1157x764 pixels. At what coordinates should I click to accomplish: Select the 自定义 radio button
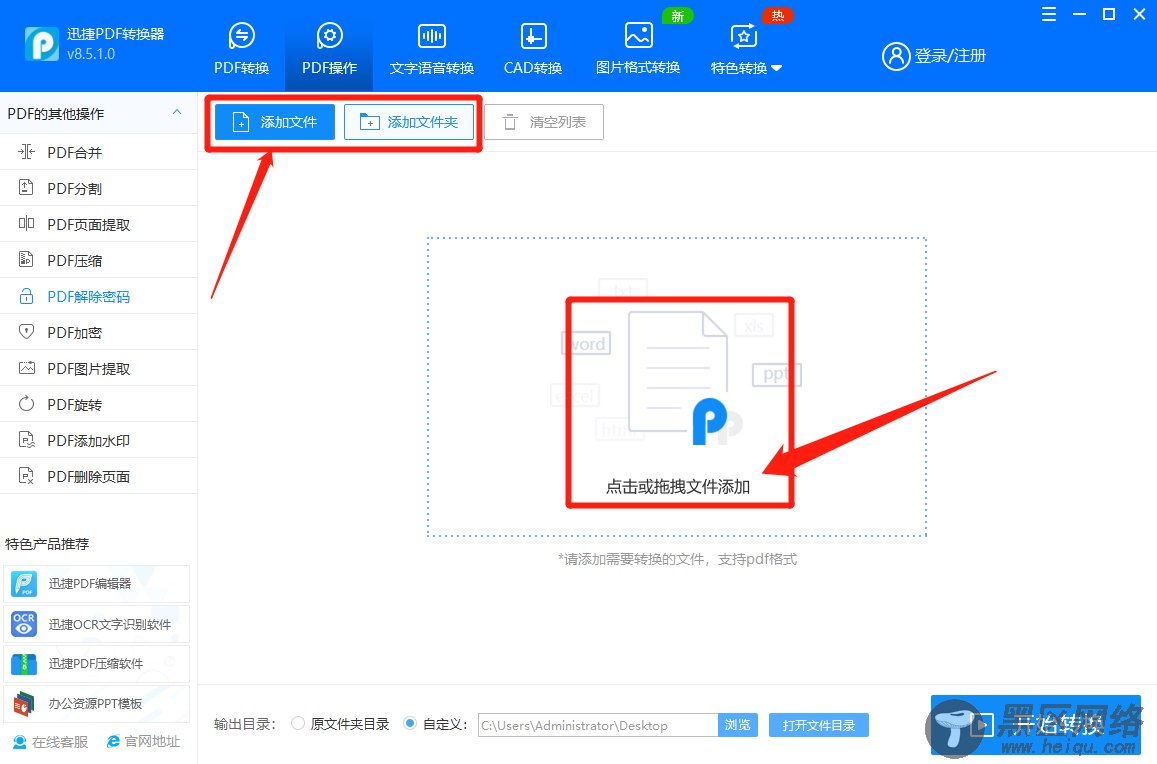click(x=410, y=723)
